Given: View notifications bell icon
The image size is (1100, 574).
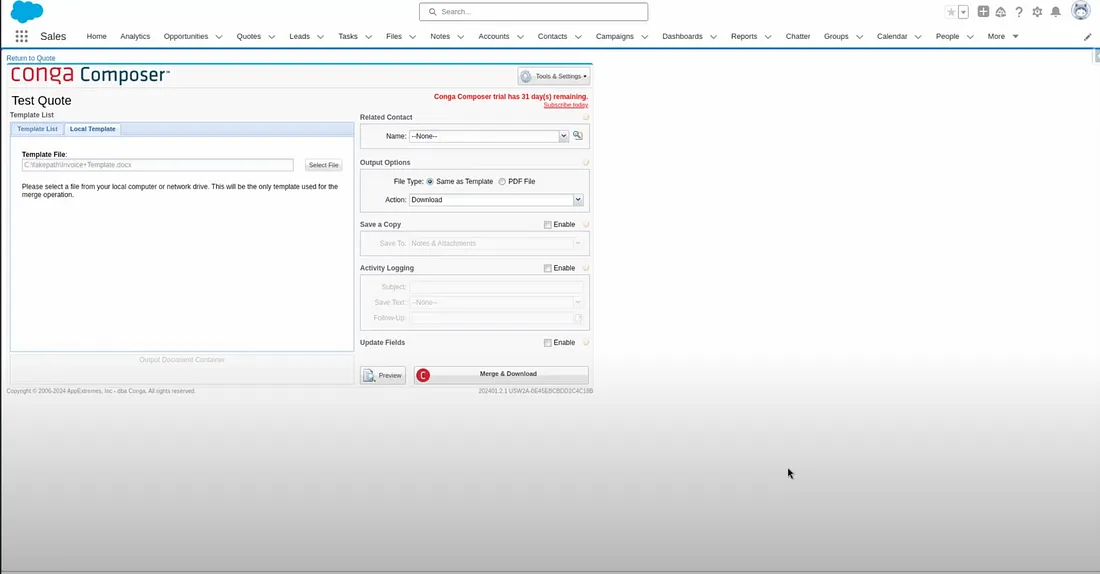Looking at the screenshot, I should 1055,12.
